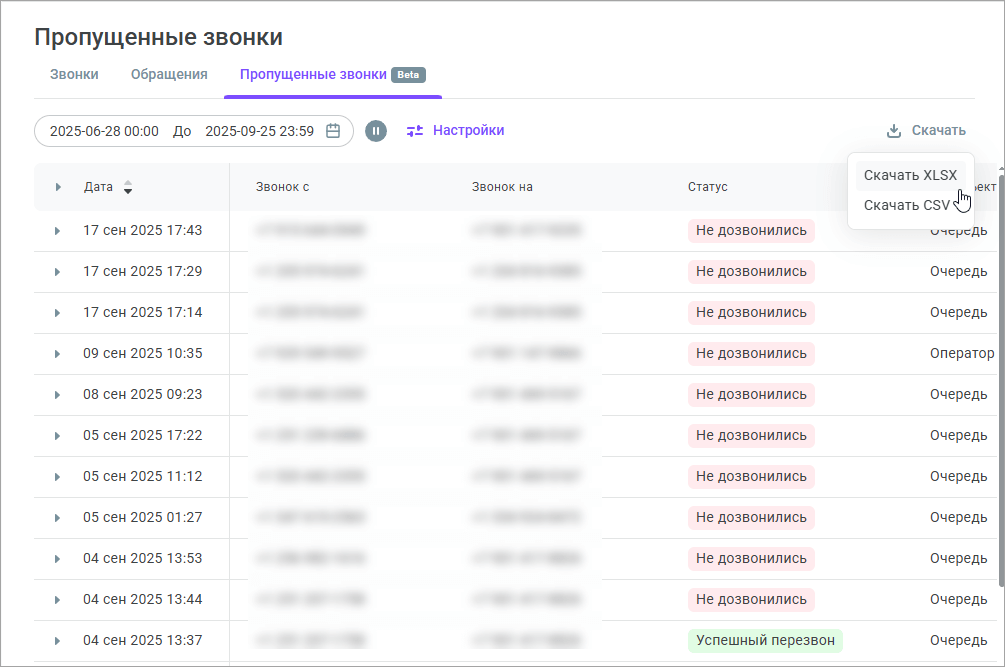
Task: Select the Пропущенные звонки tab
Action: coord(313,74)
